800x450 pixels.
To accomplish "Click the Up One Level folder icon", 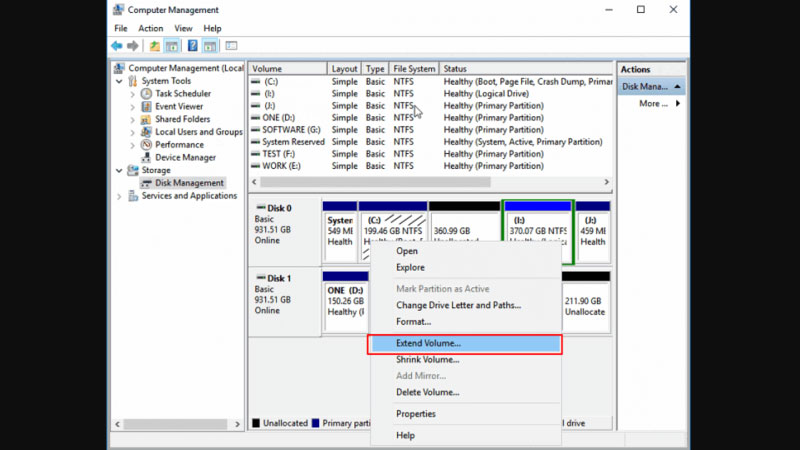I will [x=155, y=46].
